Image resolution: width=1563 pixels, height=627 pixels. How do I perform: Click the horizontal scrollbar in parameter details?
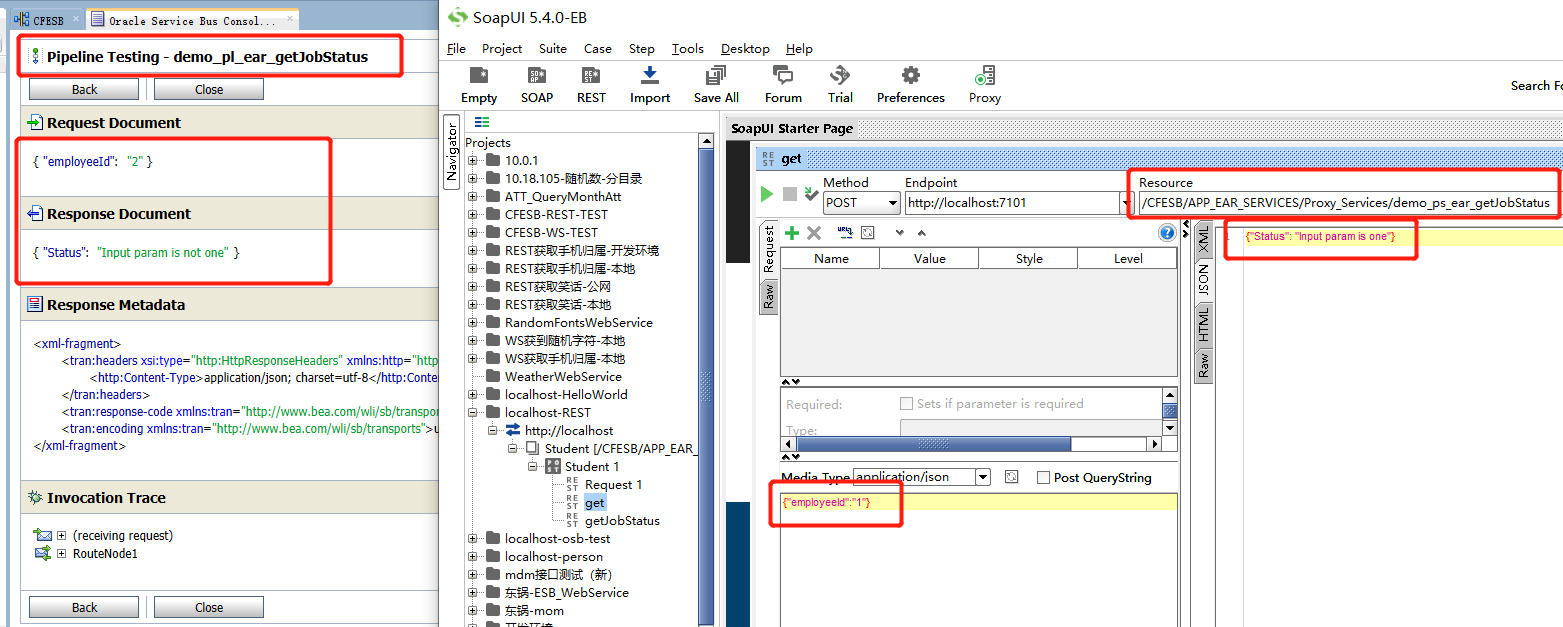click(933, 444)
